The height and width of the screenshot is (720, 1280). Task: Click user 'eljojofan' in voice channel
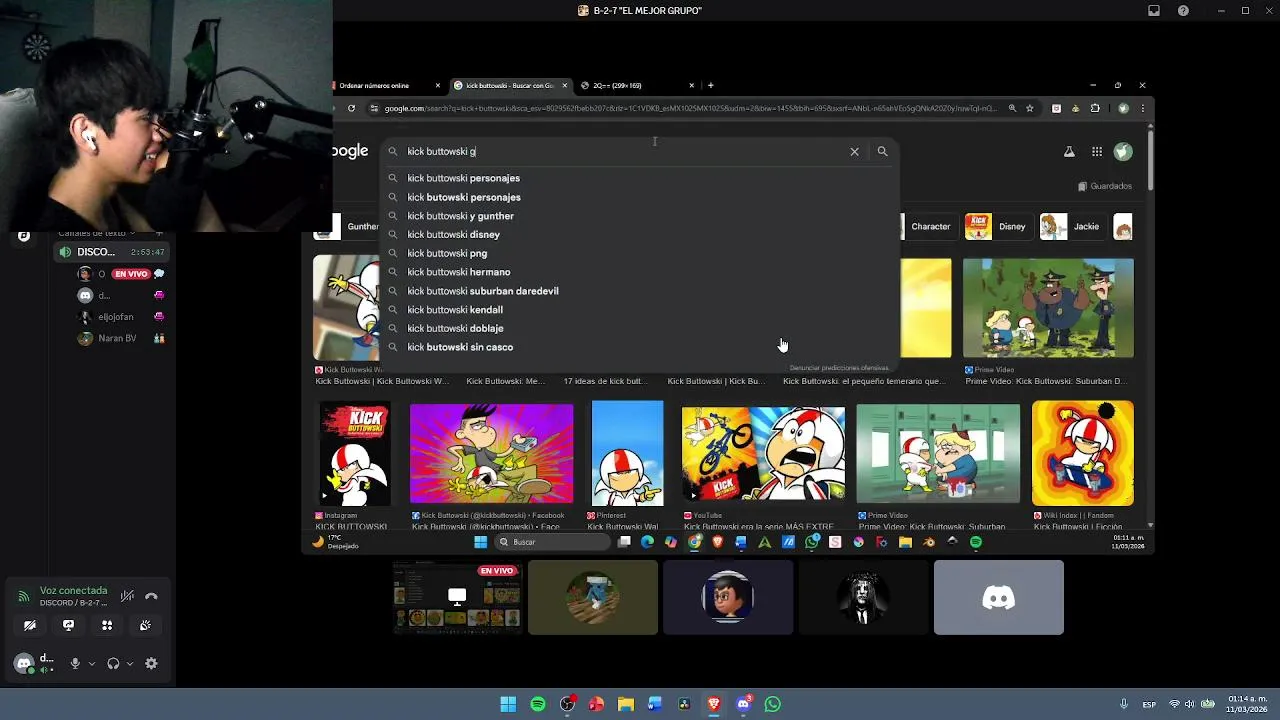116,317
